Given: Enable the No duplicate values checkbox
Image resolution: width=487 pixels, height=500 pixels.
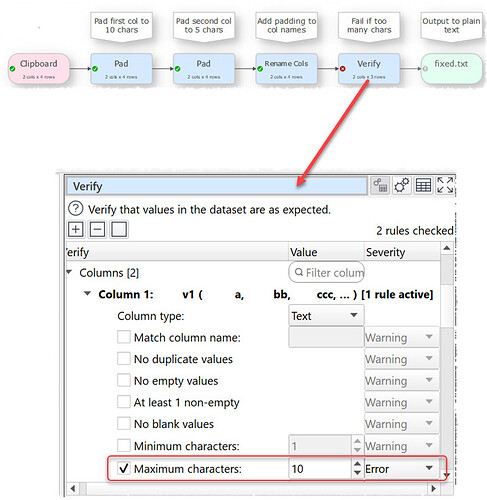Looking at the screenshot, I should 124,359.
